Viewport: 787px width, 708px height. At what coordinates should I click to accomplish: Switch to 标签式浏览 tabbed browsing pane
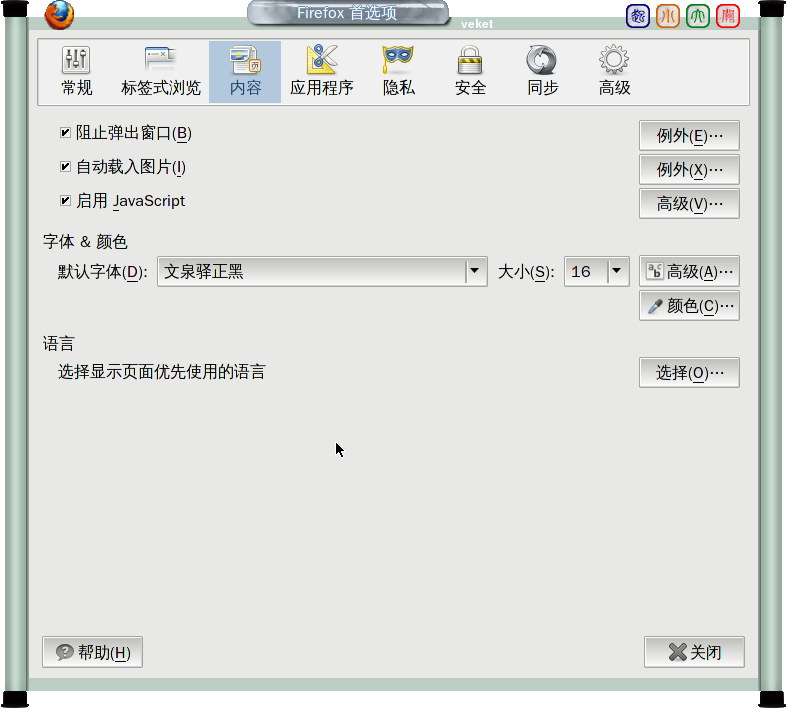[x=161, y=72]
